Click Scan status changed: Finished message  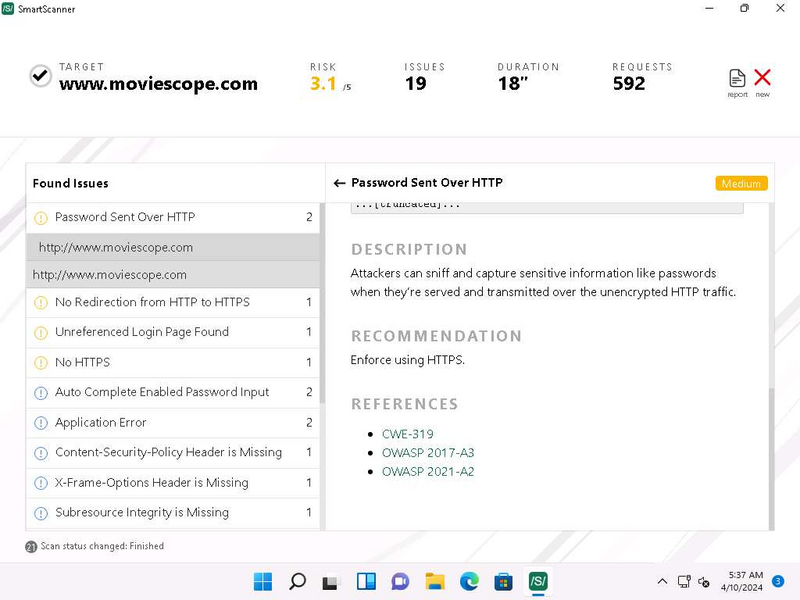tap(102, 546)
